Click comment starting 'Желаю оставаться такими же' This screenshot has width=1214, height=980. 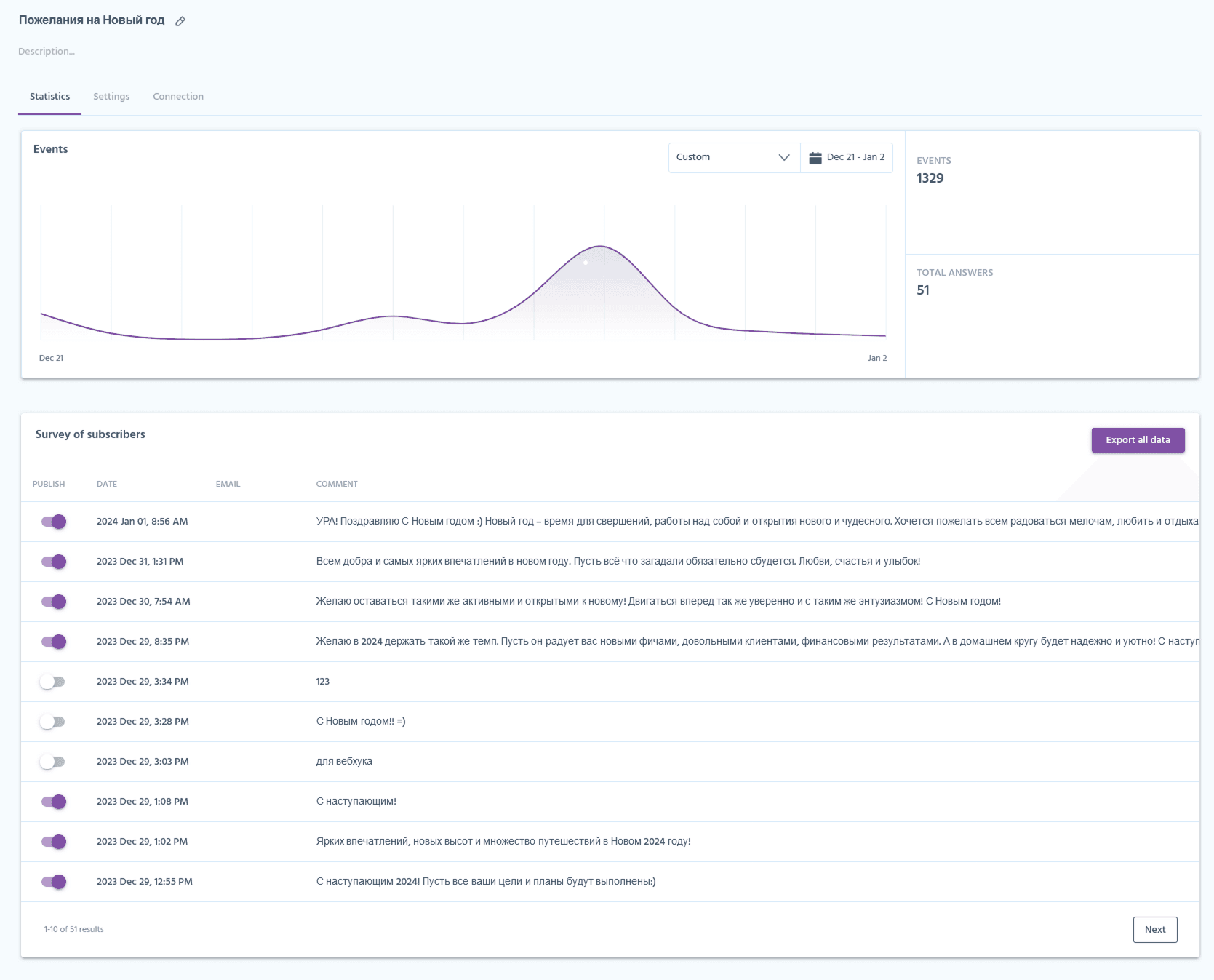pos(658,602)
